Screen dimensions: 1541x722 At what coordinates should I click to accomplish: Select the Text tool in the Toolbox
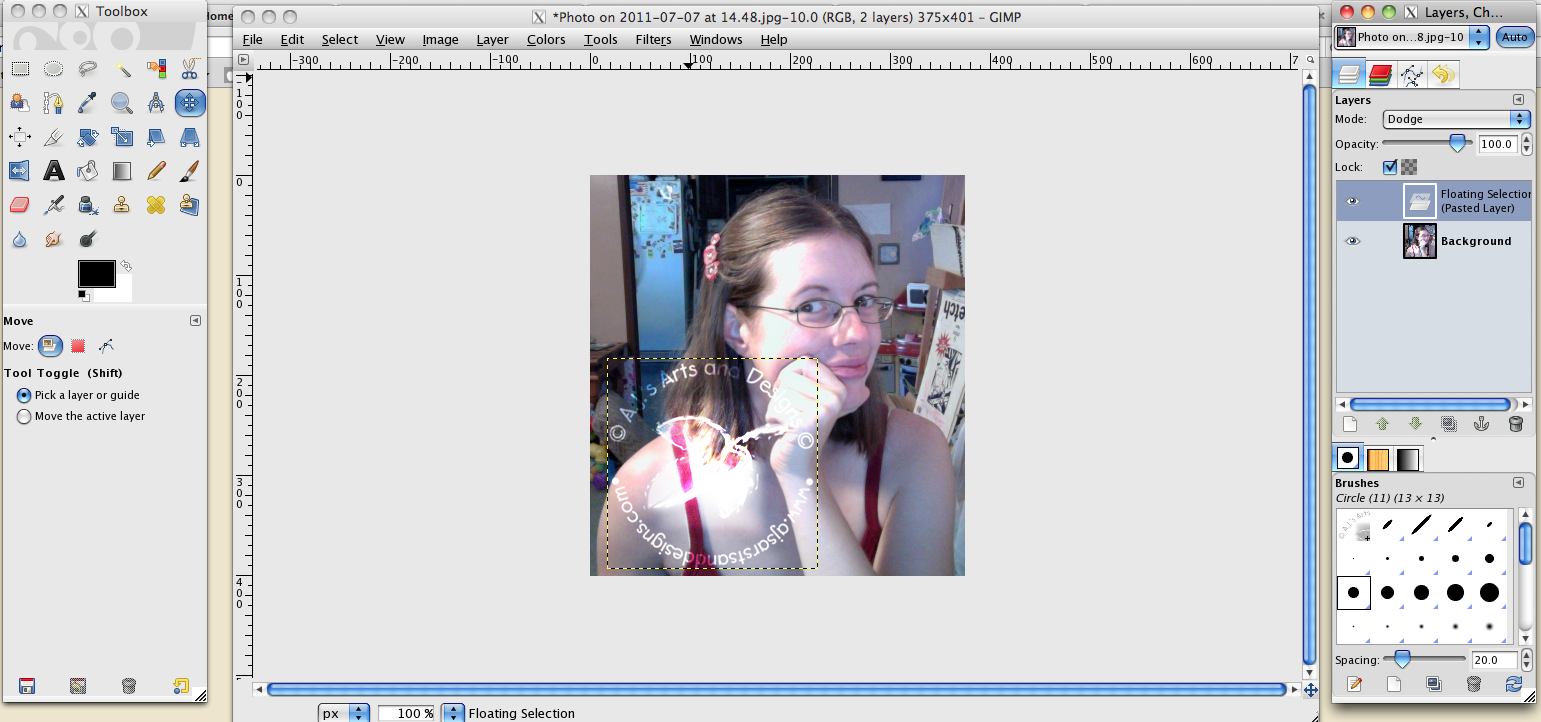pos(54,171)
